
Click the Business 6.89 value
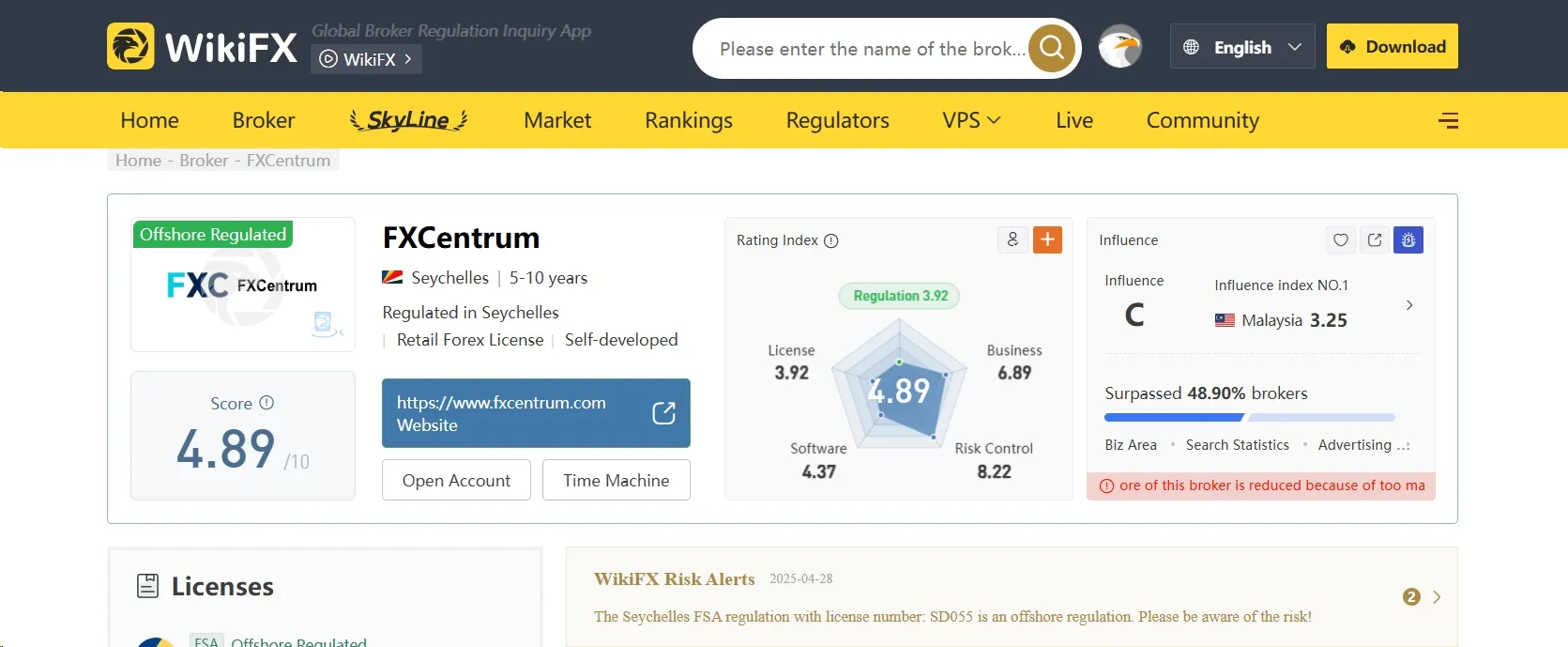pyautogui.click(x=1014, y=373)
